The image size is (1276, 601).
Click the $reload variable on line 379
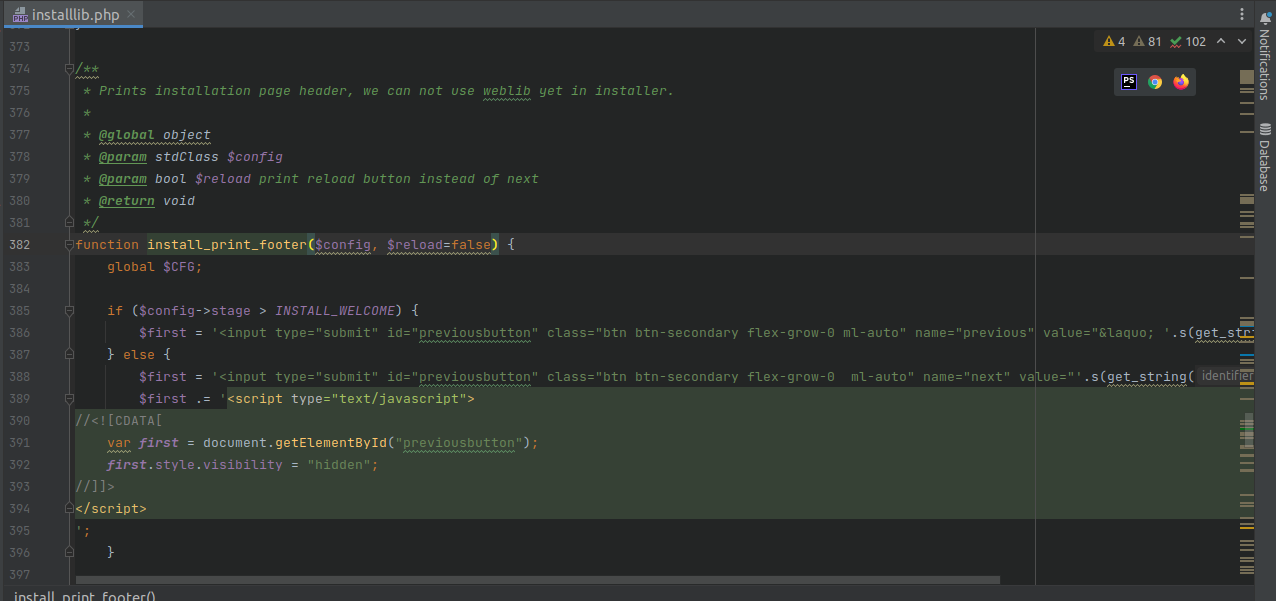tap(223, 178)
